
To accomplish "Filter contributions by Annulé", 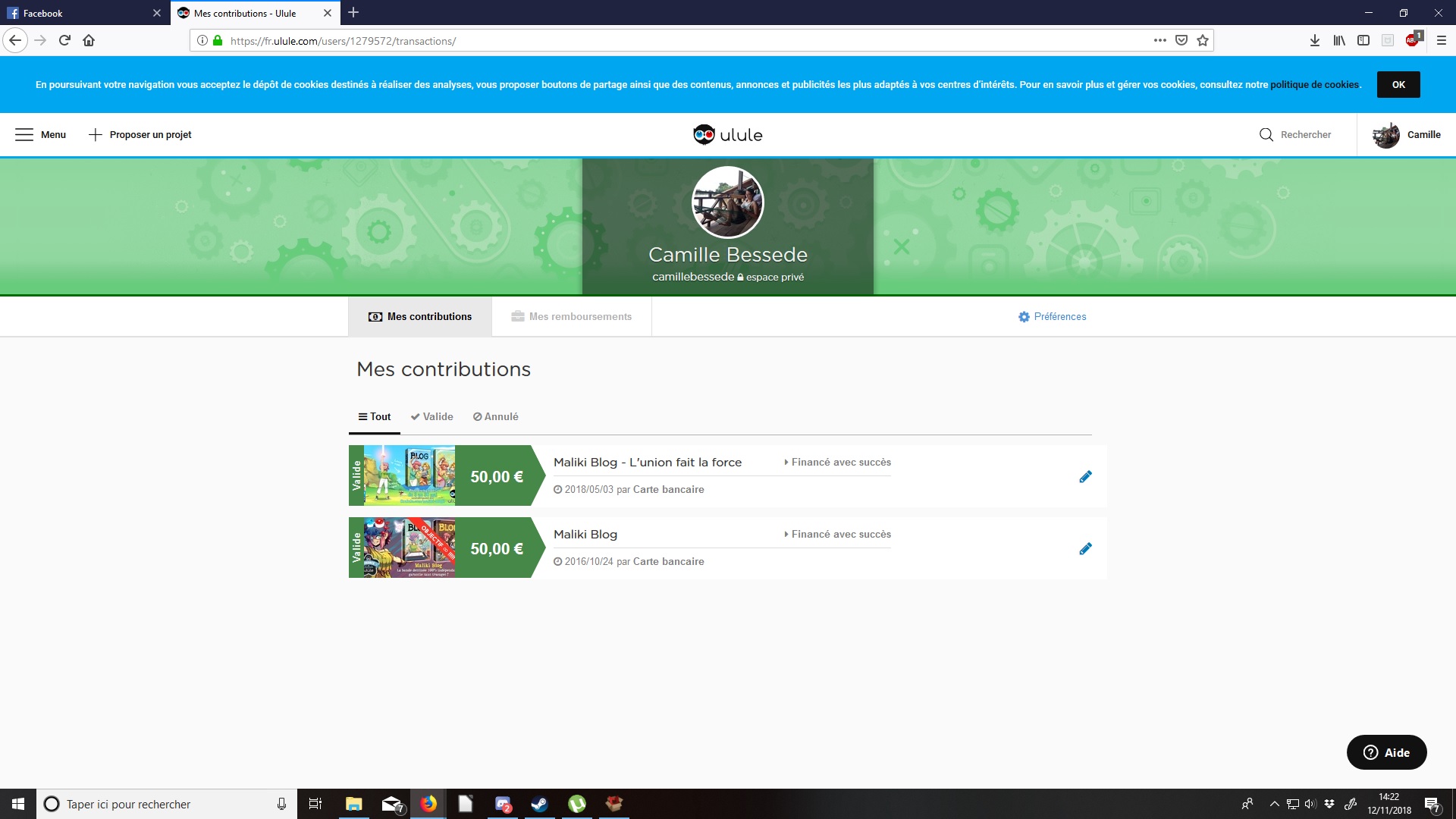I will 495,417.
